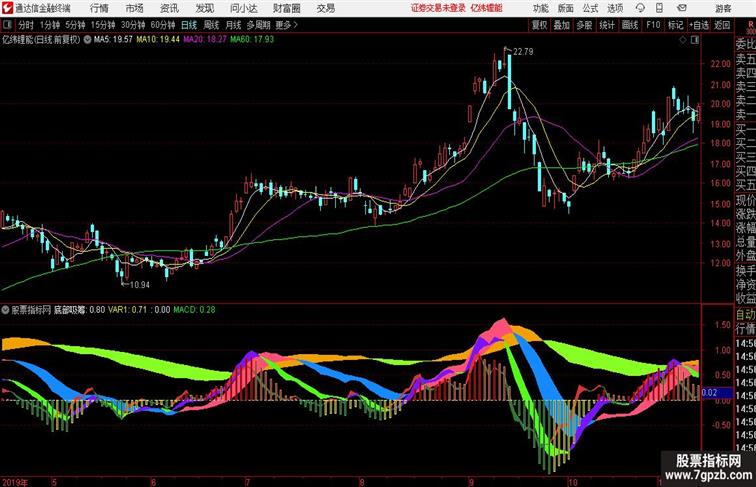Click the MACD: 0.28 indicator value
756x487 pixels.
coord(194,310)
